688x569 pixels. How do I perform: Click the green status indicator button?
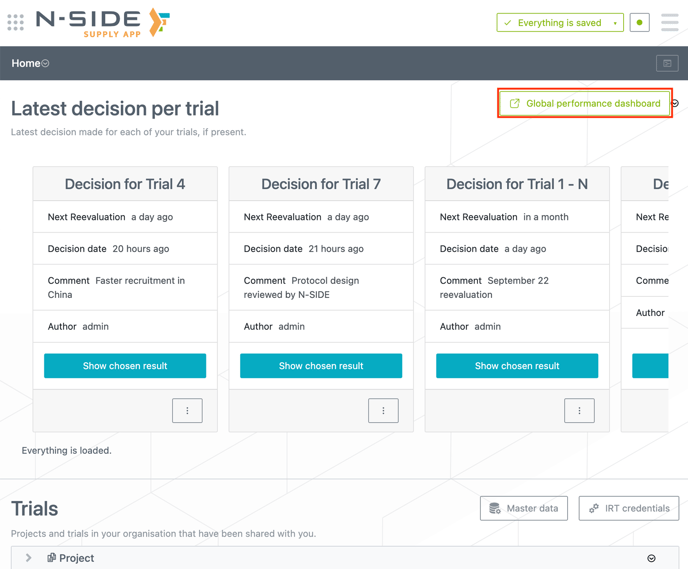[640, 22]
